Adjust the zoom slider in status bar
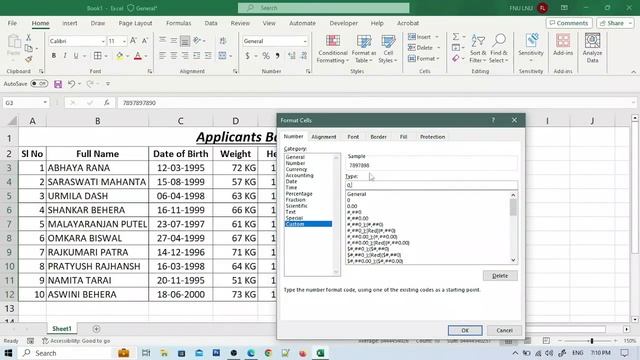Viewport: 640px width, 360px height. (x=591, y=340)
